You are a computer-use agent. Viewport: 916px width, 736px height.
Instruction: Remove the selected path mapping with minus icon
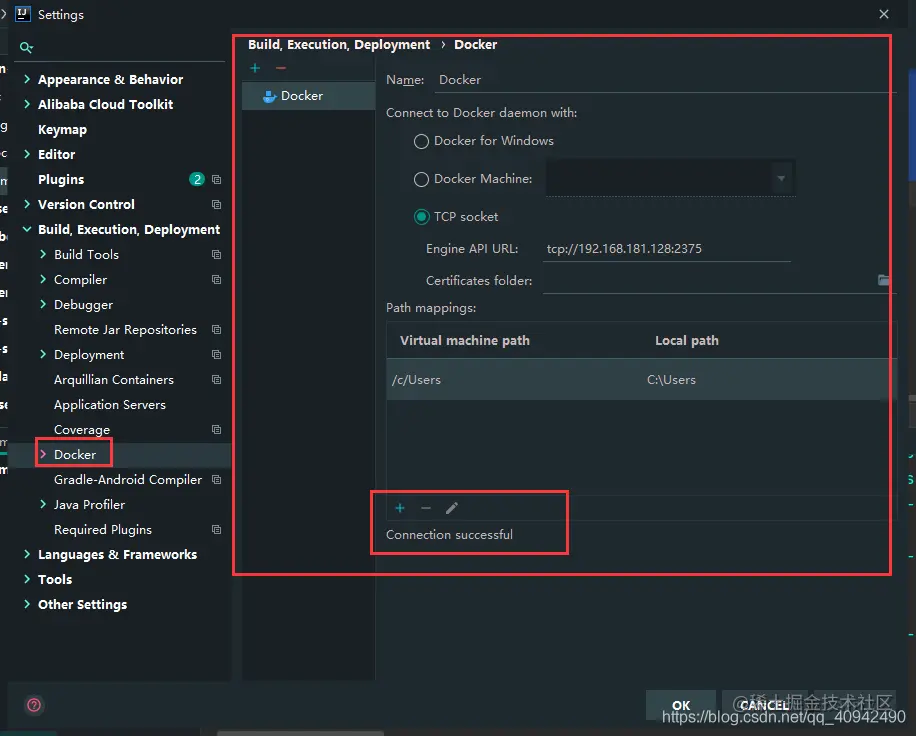[x=426, y=508]
